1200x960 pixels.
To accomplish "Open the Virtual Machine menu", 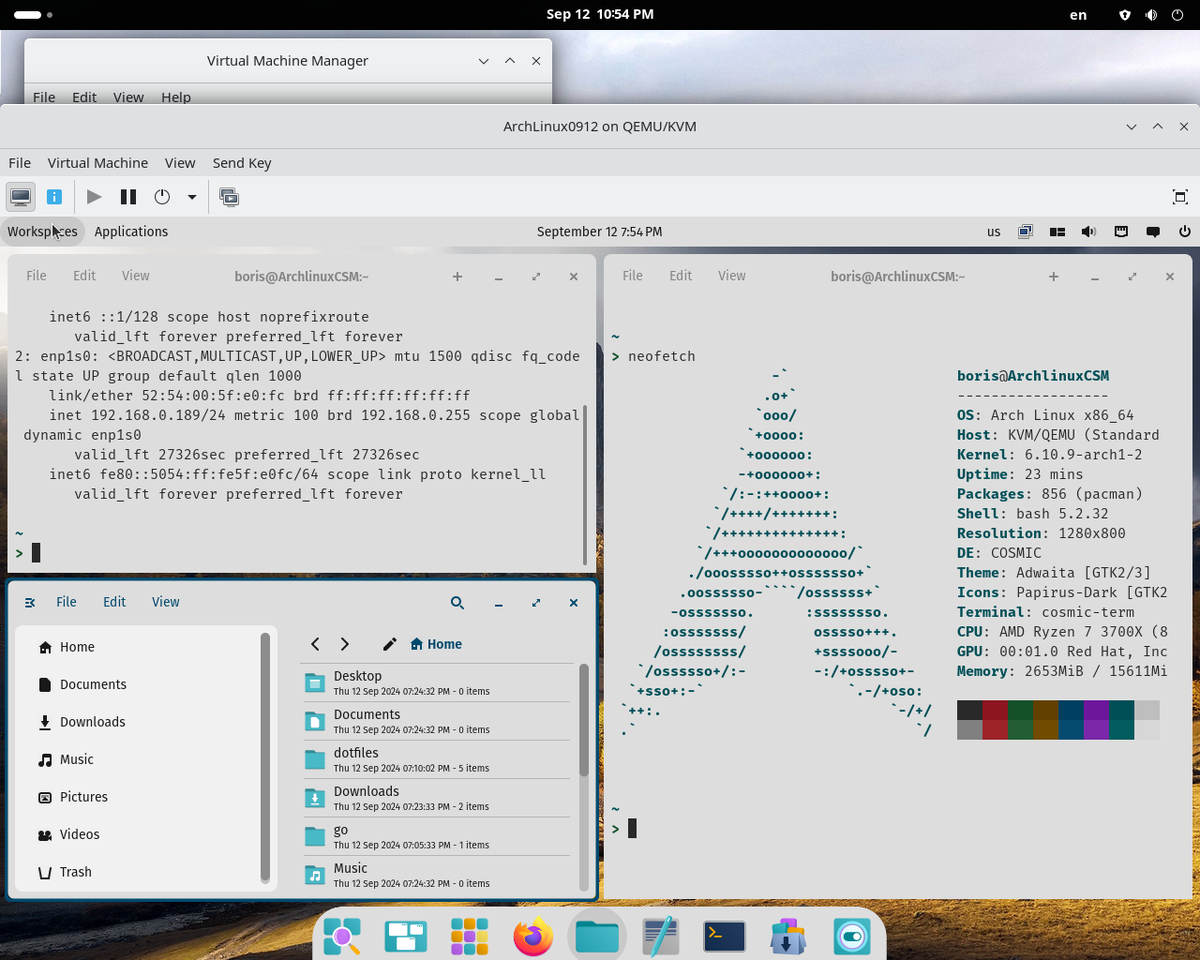I will pos(98,163).
